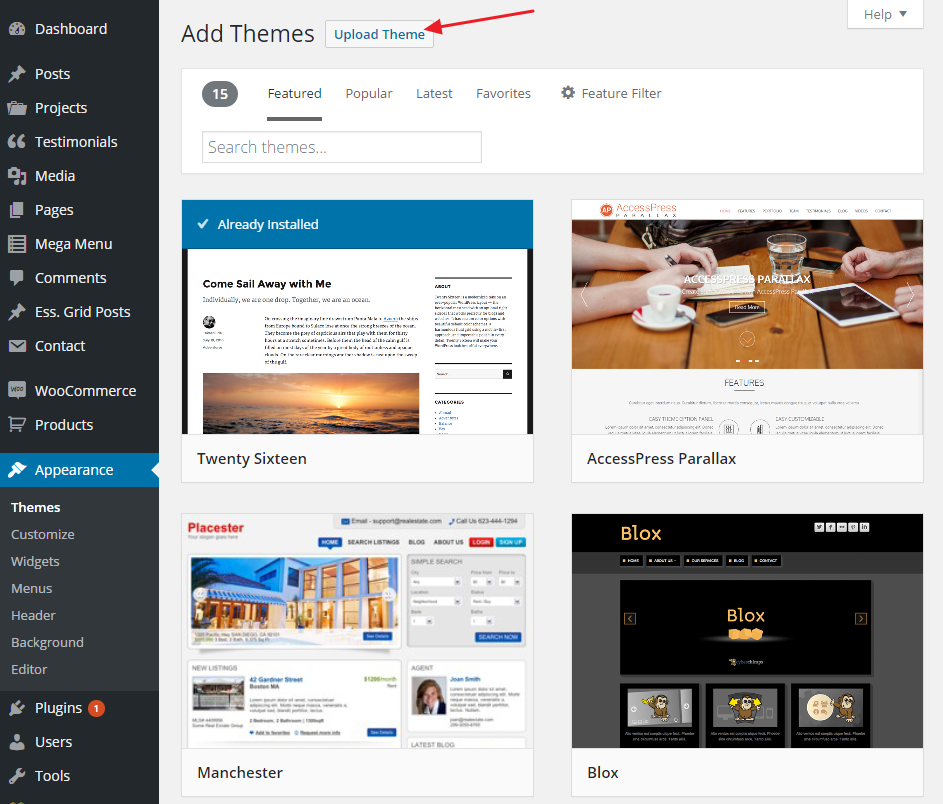Click the AccessPress Parallax theme preview

pyautogui.click(x=747, y=317)
